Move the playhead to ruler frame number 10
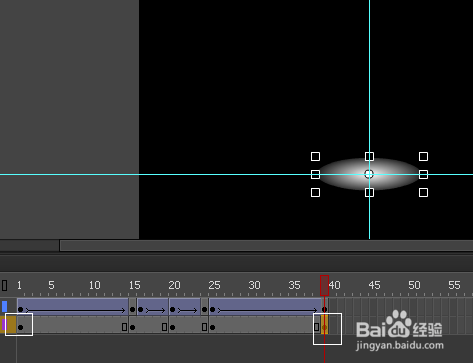The image size is (473, 363). (95, 285)
